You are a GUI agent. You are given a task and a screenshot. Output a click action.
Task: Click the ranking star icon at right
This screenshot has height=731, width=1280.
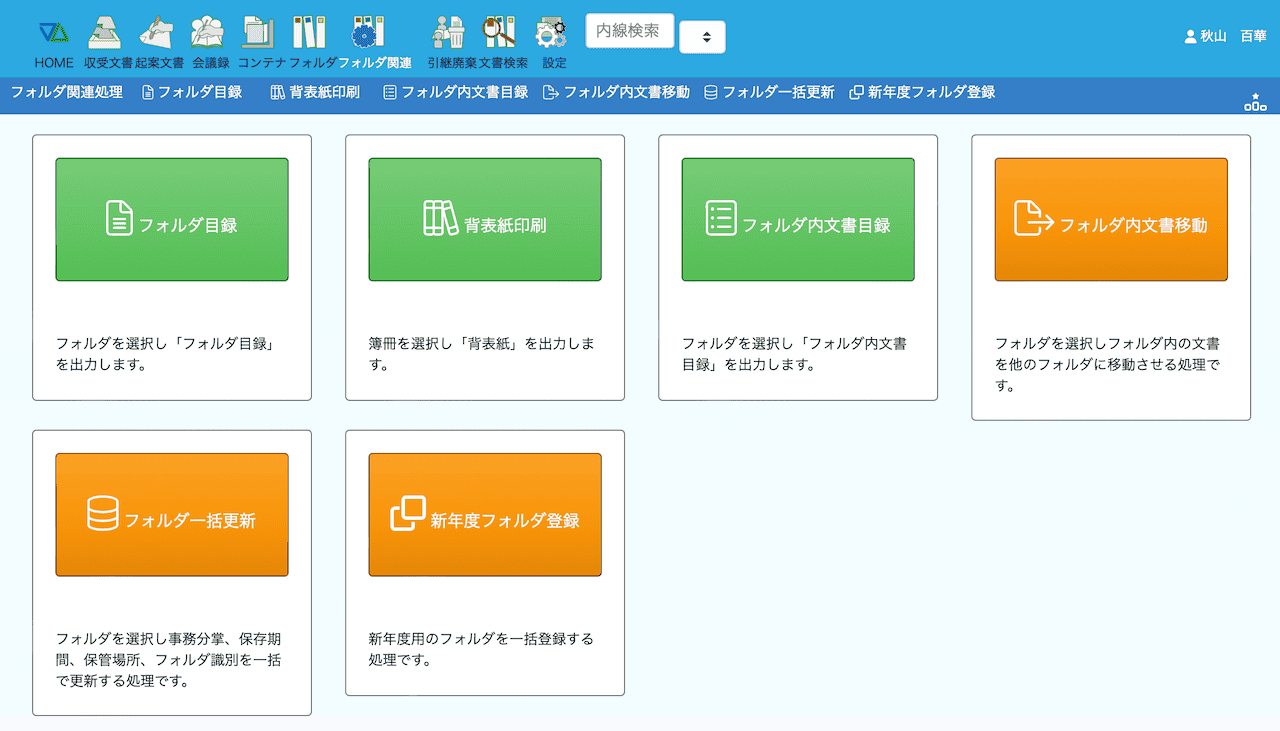(x=1255, y=101)
